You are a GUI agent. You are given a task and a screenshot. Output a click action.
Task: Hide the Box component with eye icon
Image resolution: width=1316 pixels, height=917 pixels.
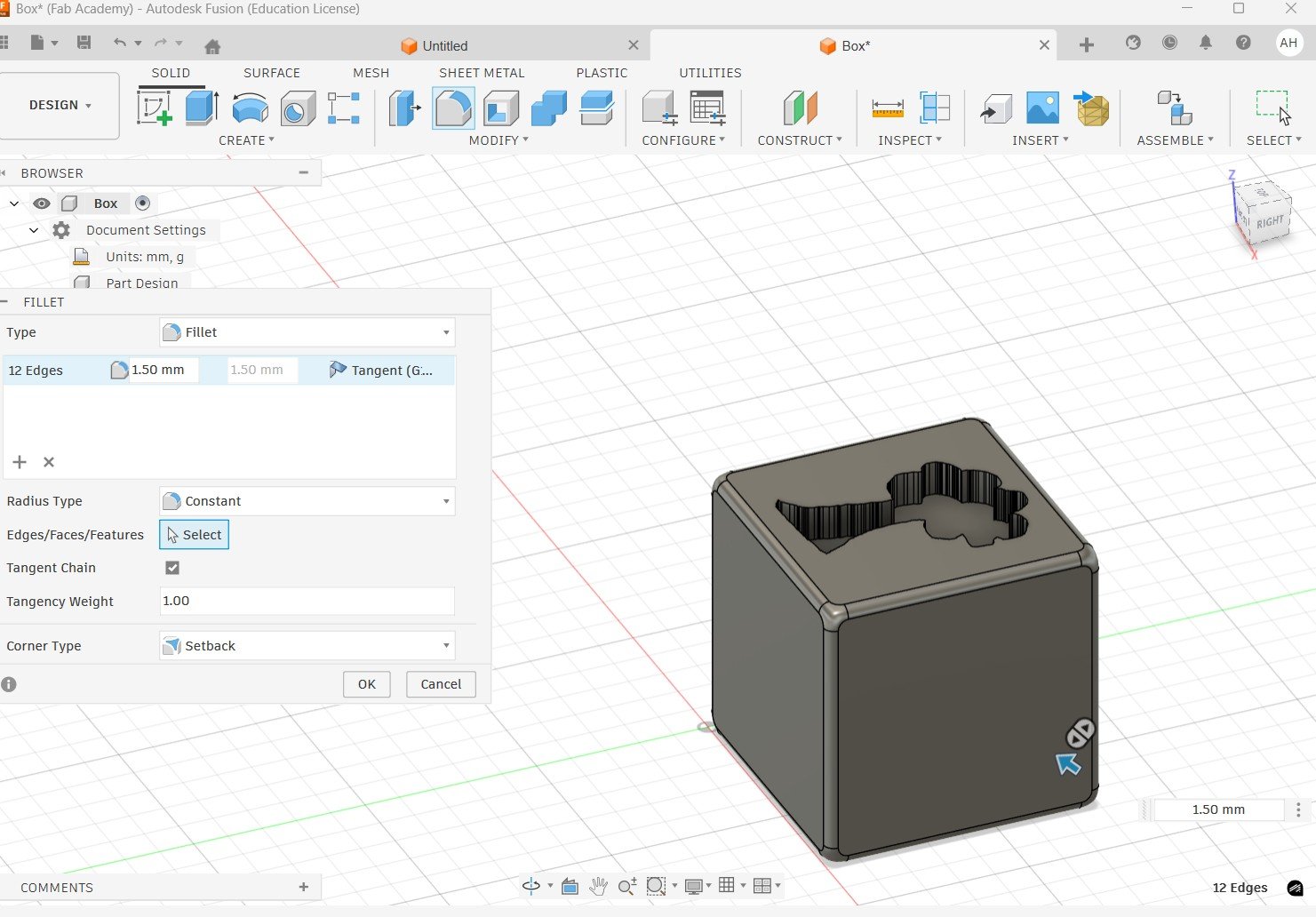point(41,203)
